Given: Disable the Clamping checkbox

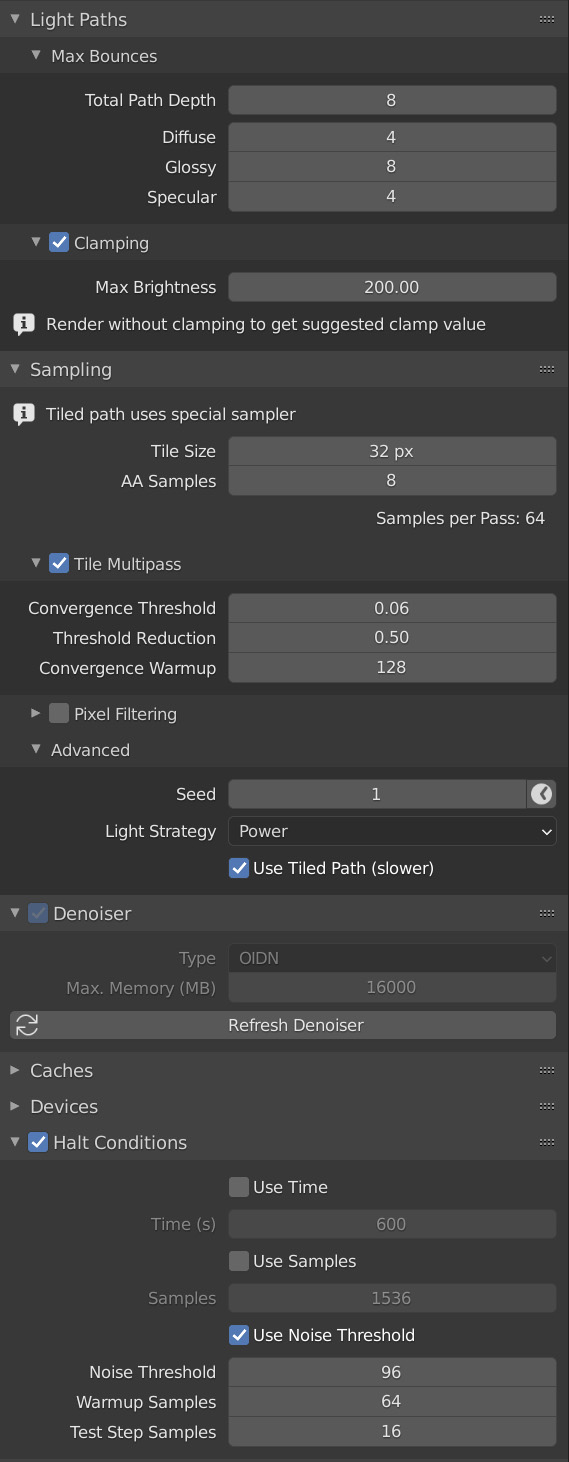Looking at the screenshot, I should pyautogui.click(x=59, y=242).
